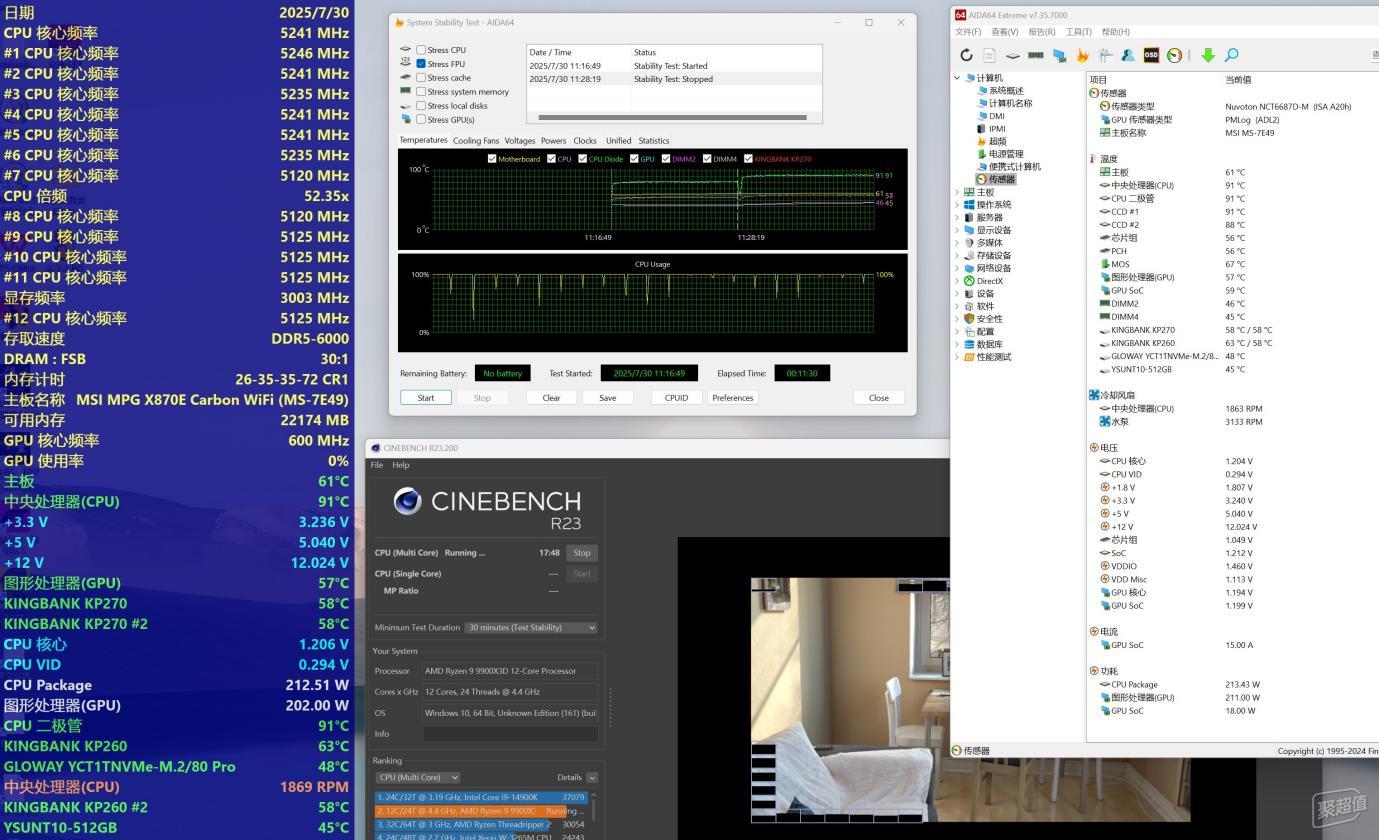Click the green download arrow update icon
The image size is (1379, 840).
pos(1208,56)
